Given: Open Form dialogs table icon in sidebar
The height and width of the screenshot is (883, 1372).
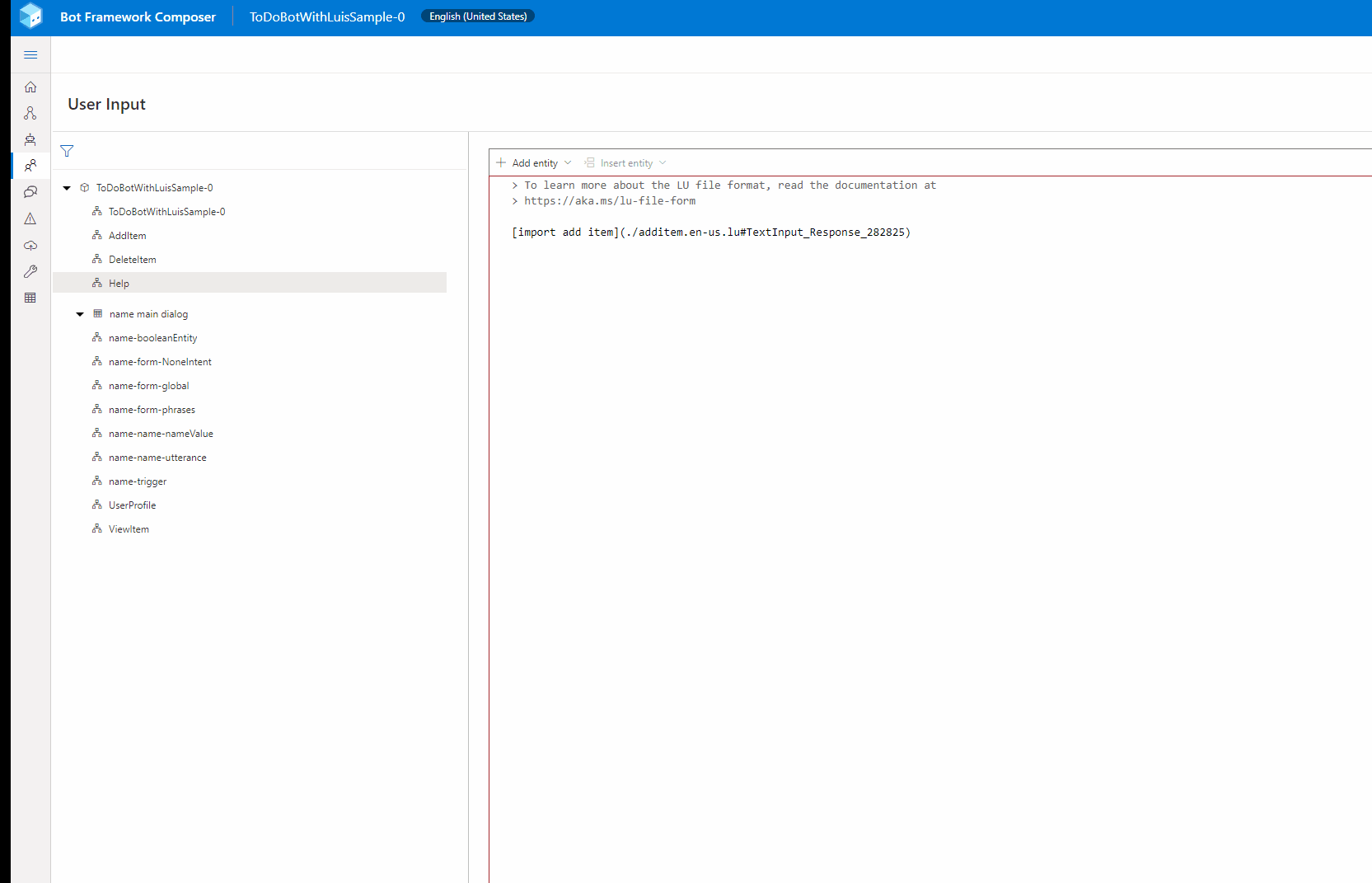Looking at the screenshot, I should (30, 298).
